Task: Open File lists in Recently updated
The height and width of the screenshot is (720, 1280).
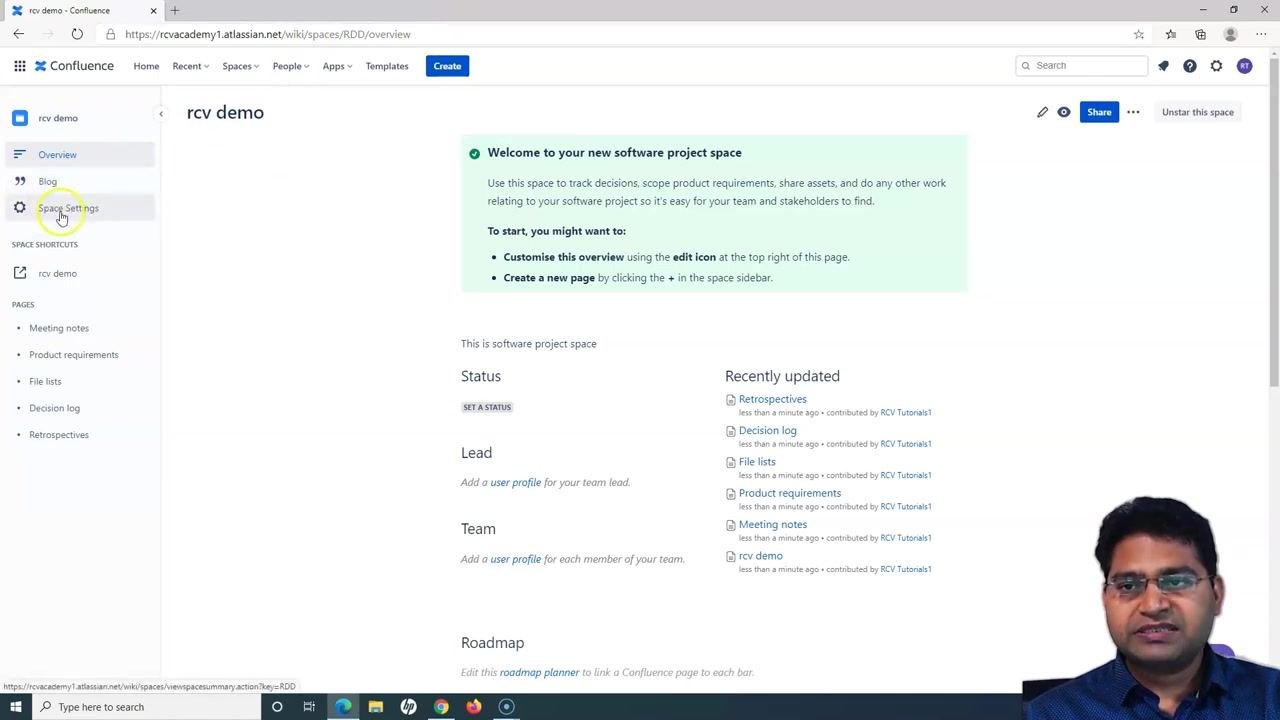Action: click(x=757, y=462)
